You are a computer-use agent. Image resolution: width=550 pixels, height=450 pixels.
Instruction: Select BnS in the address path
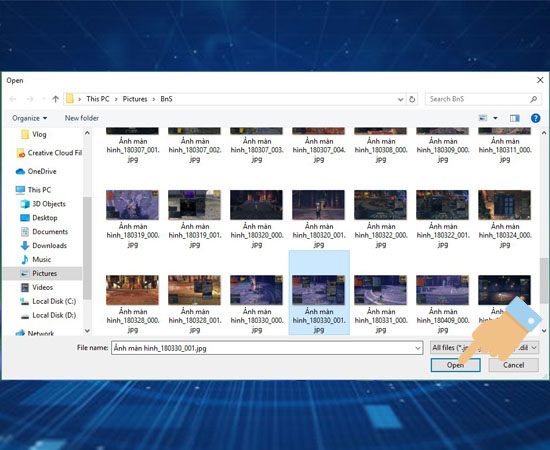click(166, 99)
